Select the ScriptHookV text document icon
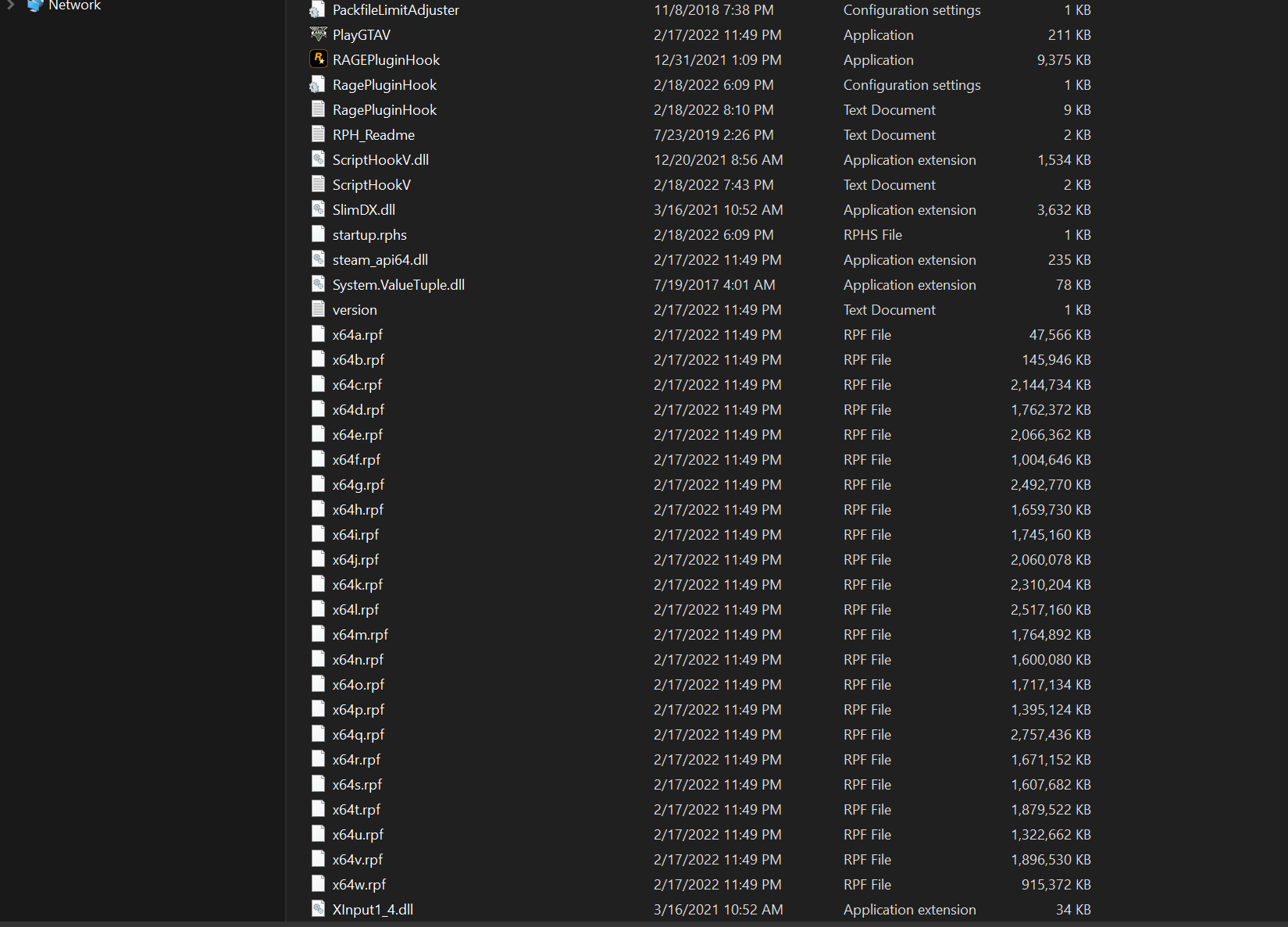The height and width of the screenshot is (927, 1288). pyautogui.click(x=318, y=184)
